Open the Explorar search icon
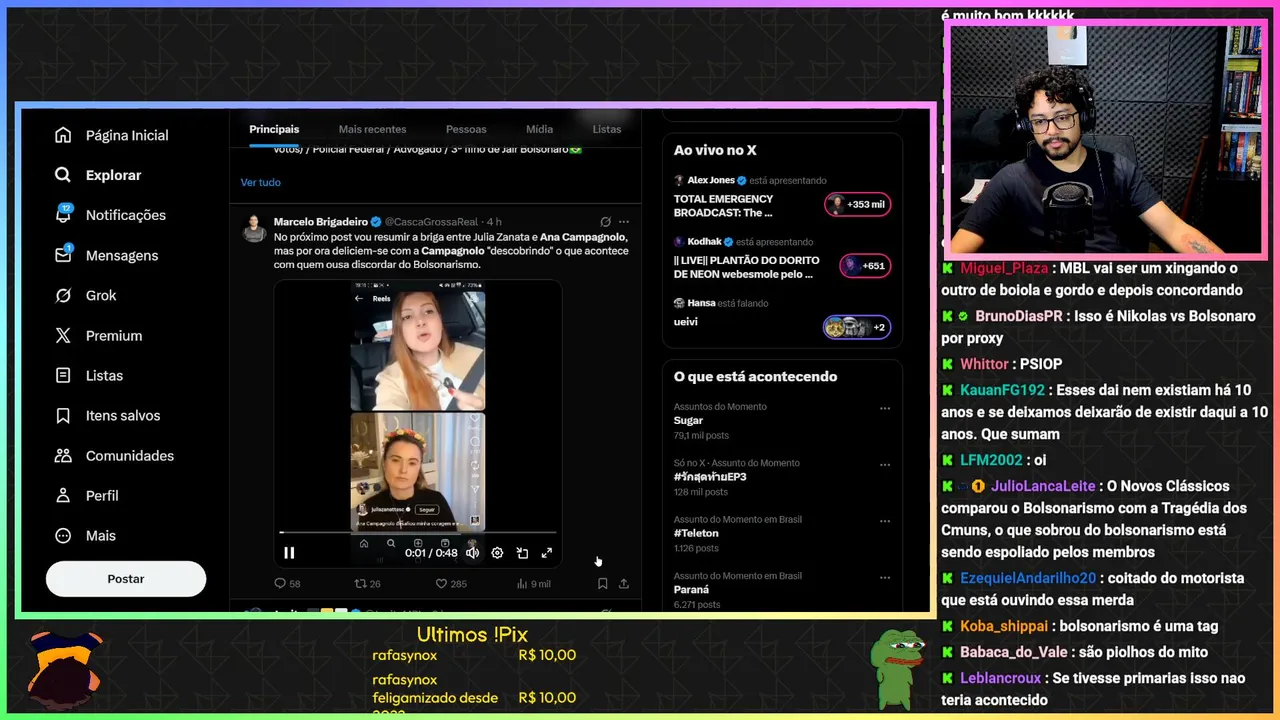 click(63, 175)
